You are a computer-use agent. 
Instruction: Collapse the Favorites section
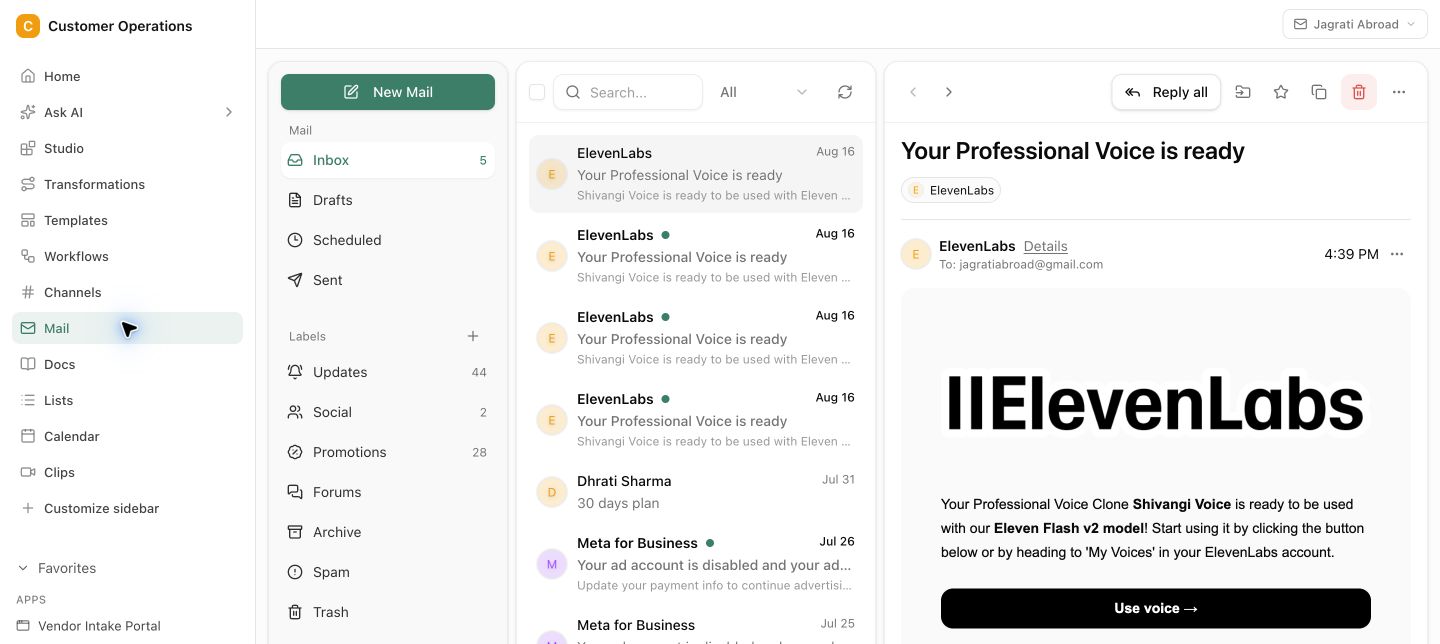57,568
